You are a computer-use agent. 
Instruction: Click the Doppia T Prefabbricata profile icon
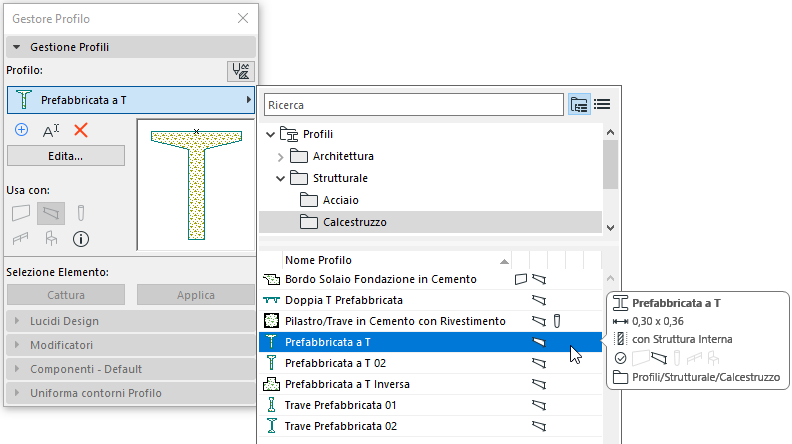point(271,300)
